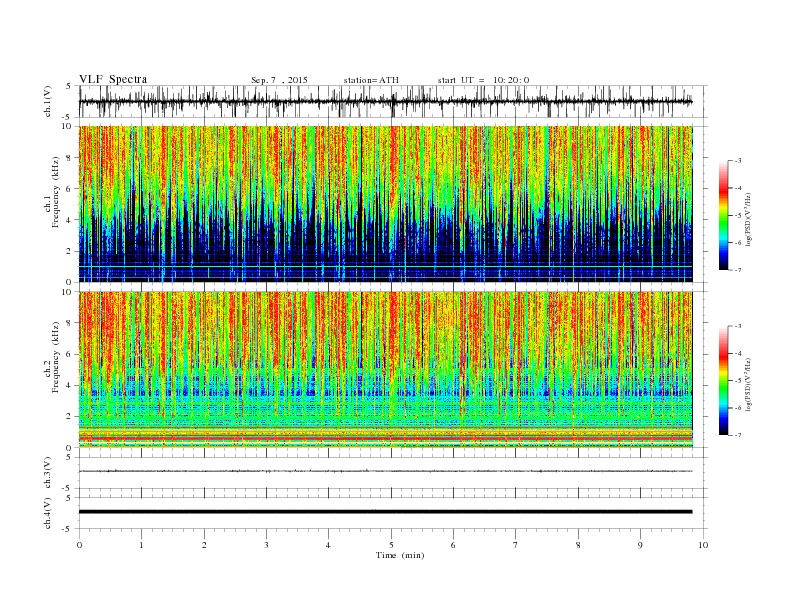The height and width of the screenshot is (612, 792).
Task: Click the "2" minute tick label
Action: (x=204, y=545)
